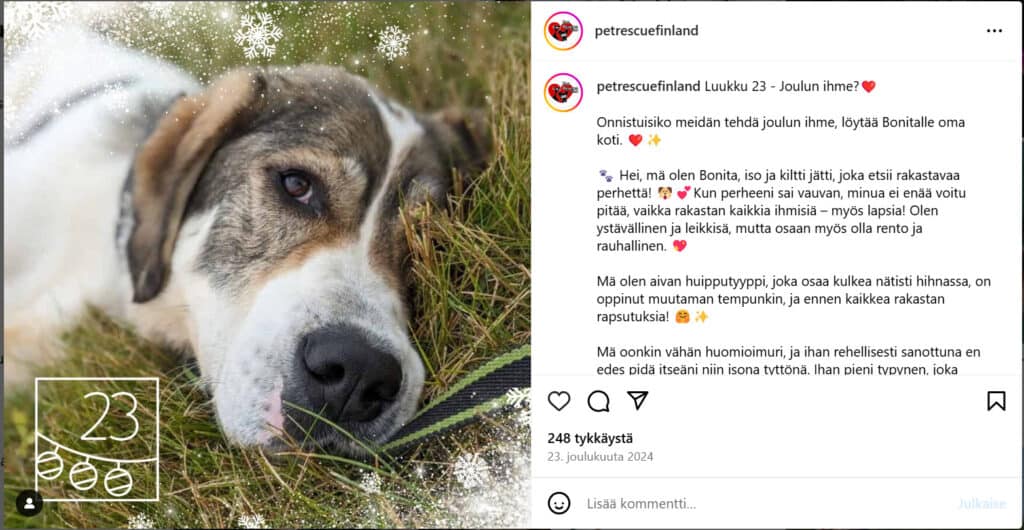Image resolution: width=1024 pixels, height=530 pixels.
Task: Open emoji picker smiley icon
Action: tap(559, 503)
